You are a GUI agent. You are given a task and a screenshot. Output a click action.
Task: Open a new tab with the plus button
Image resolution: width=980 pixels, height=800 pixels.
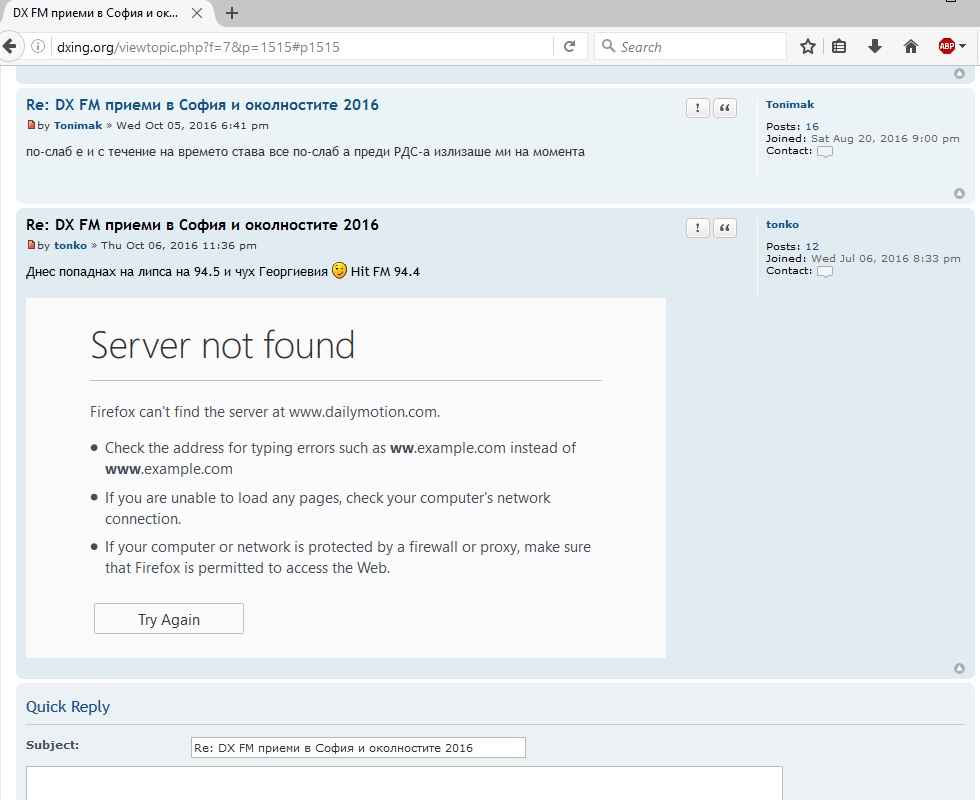point(232,13)
